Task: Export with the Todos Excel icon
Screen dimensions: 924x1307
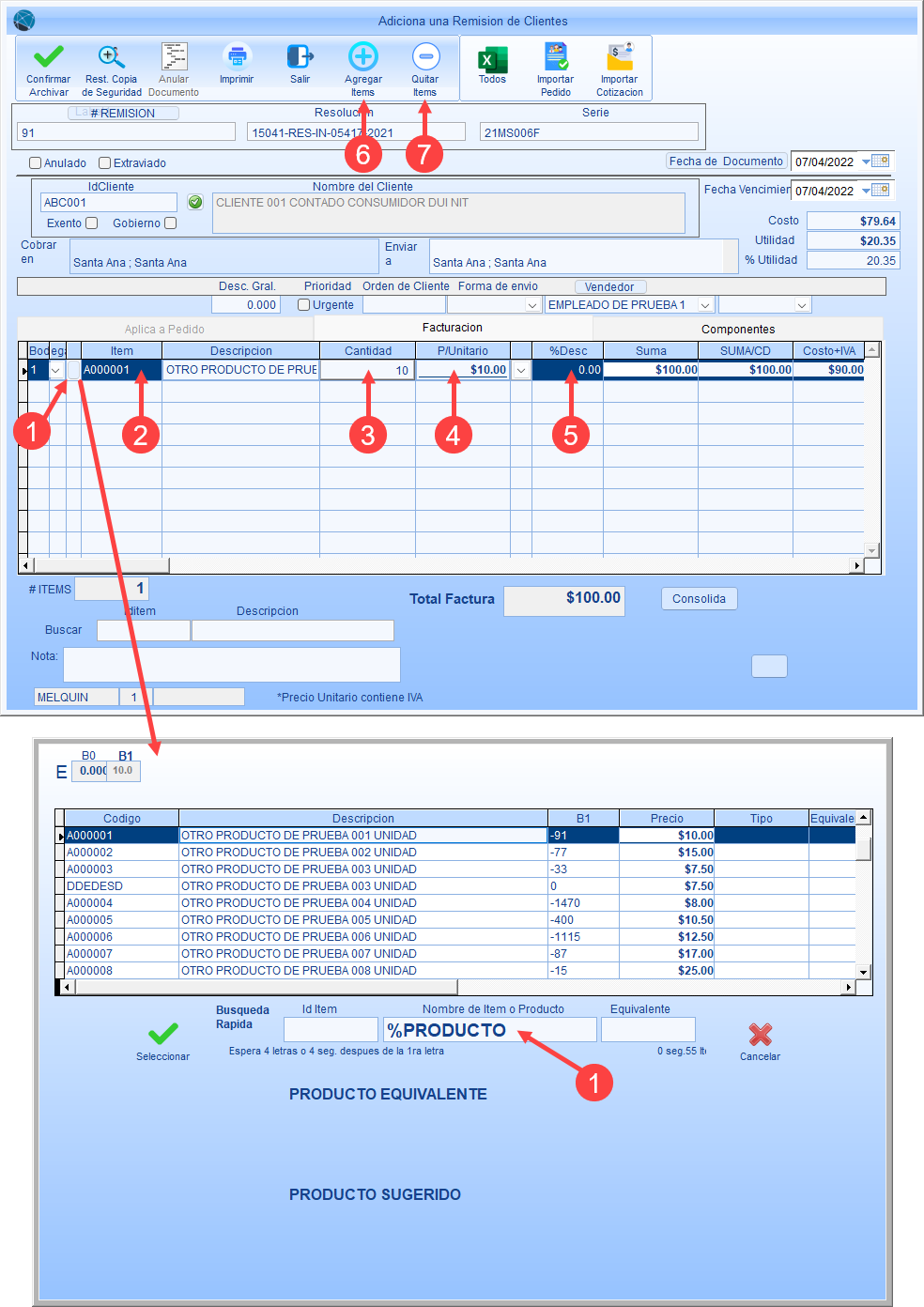Action: (492, 59)
